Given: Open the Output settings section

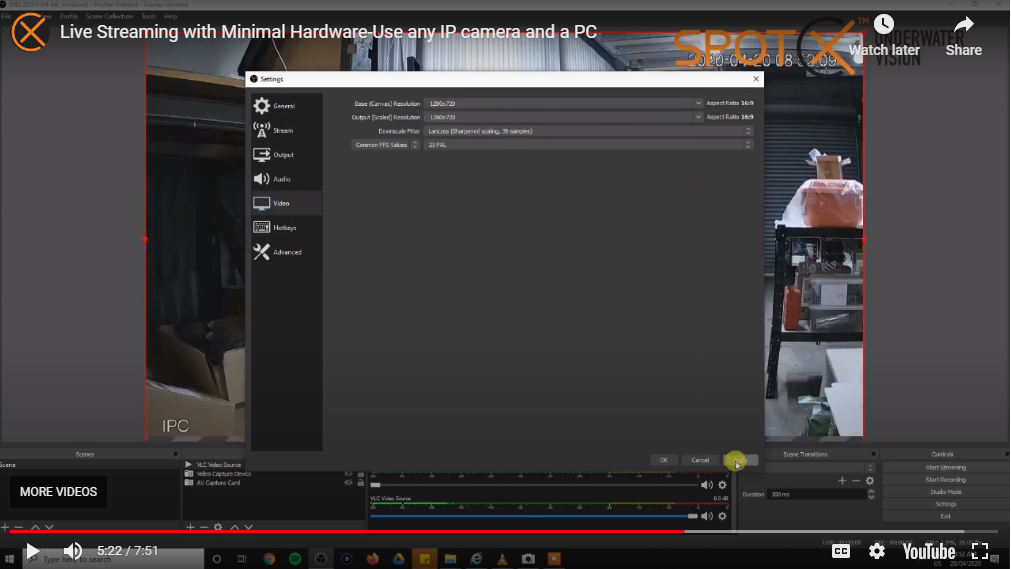Looking at the screenshot, I should [286, 155].
